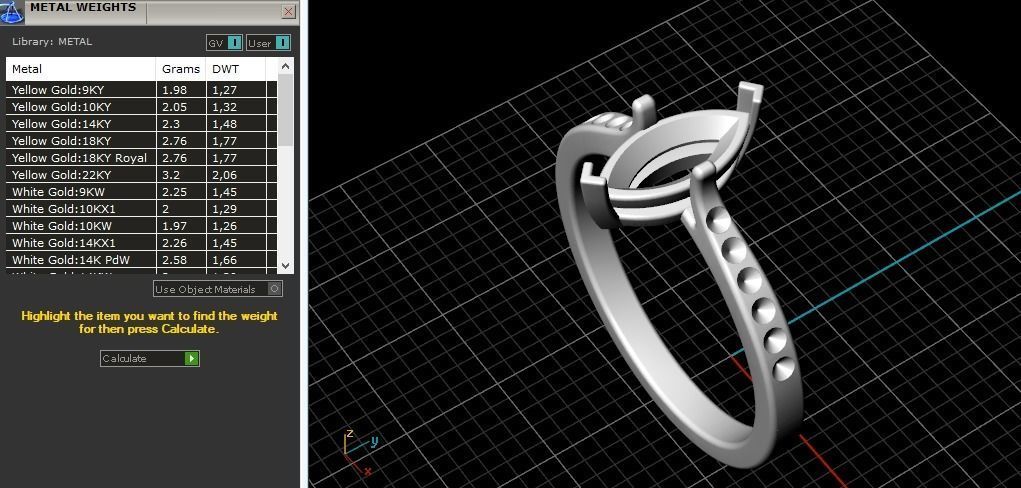
Task: Select the White Gold:14K PdW row
Action: (141, 259)
